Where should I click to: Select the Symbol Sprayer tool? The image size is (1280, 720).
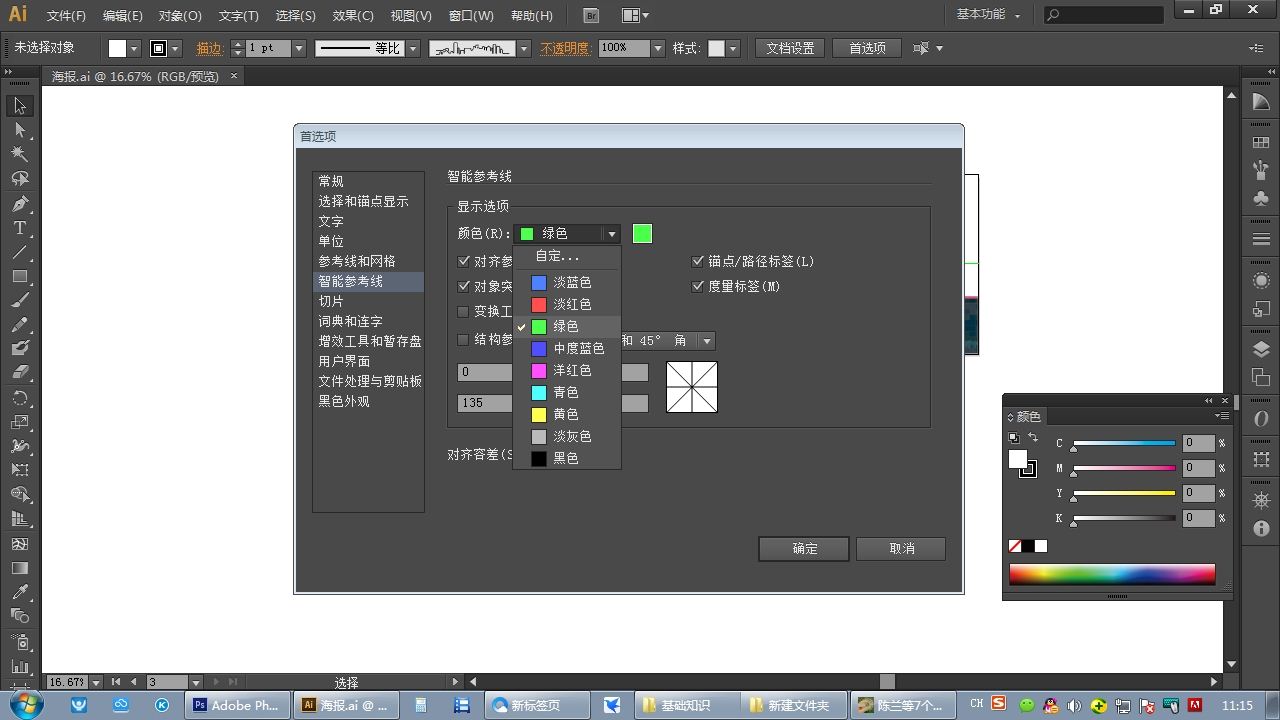[x=19, y=641]
